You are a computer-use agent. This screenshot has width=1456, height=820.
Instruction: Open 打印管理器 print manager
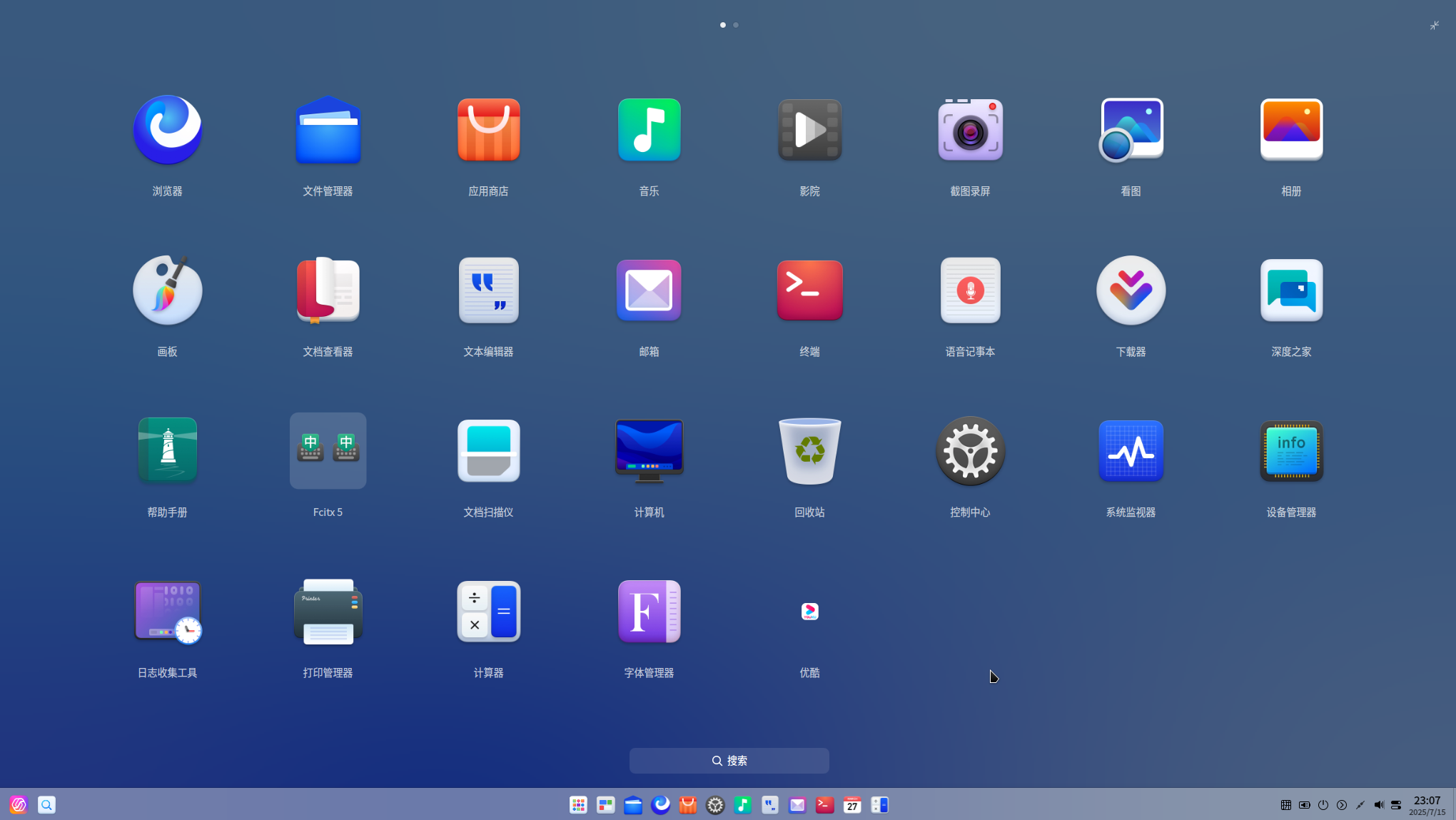click(x=328, y=612)
